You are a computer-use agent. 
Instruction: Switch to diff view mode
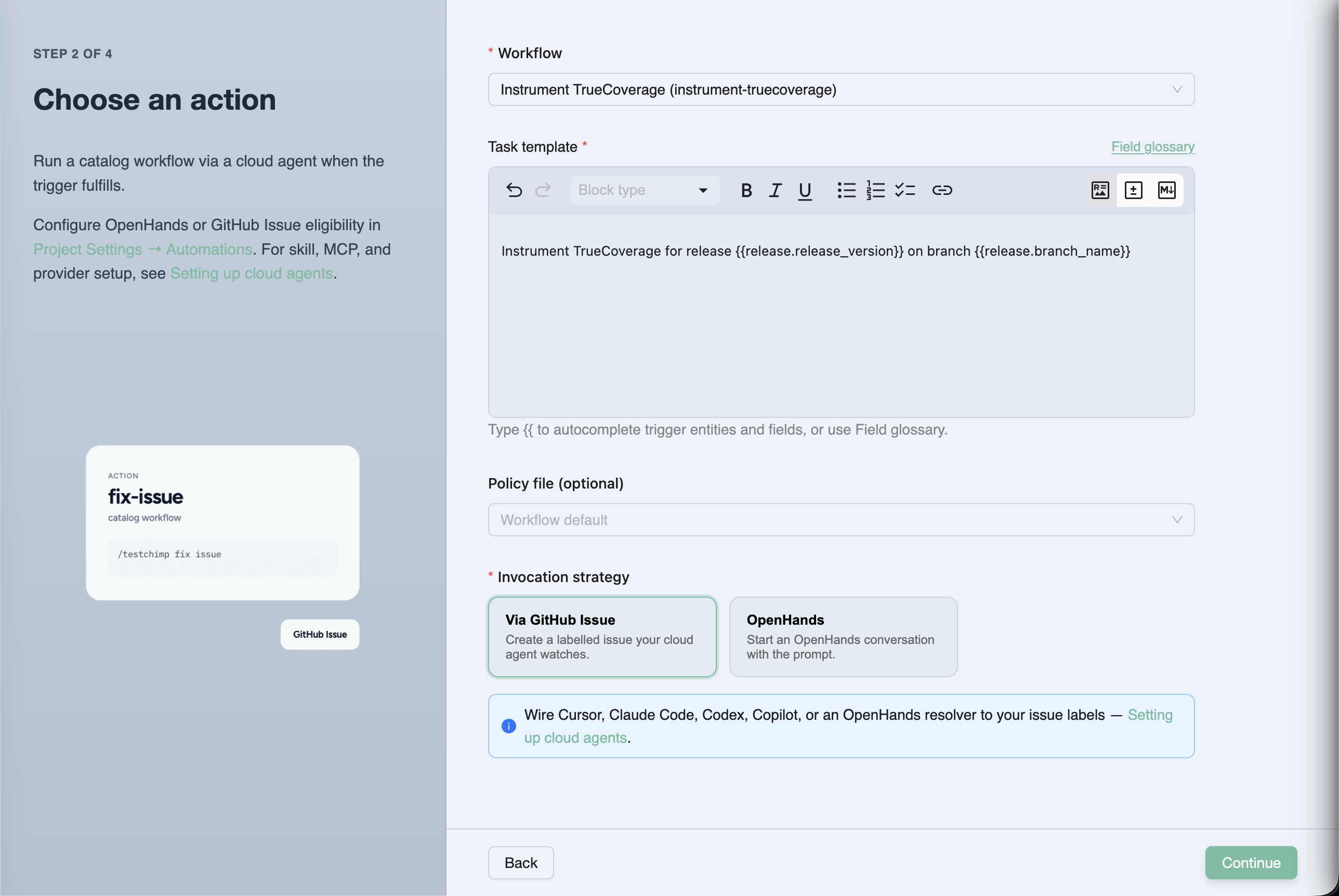coord(1133,190)
